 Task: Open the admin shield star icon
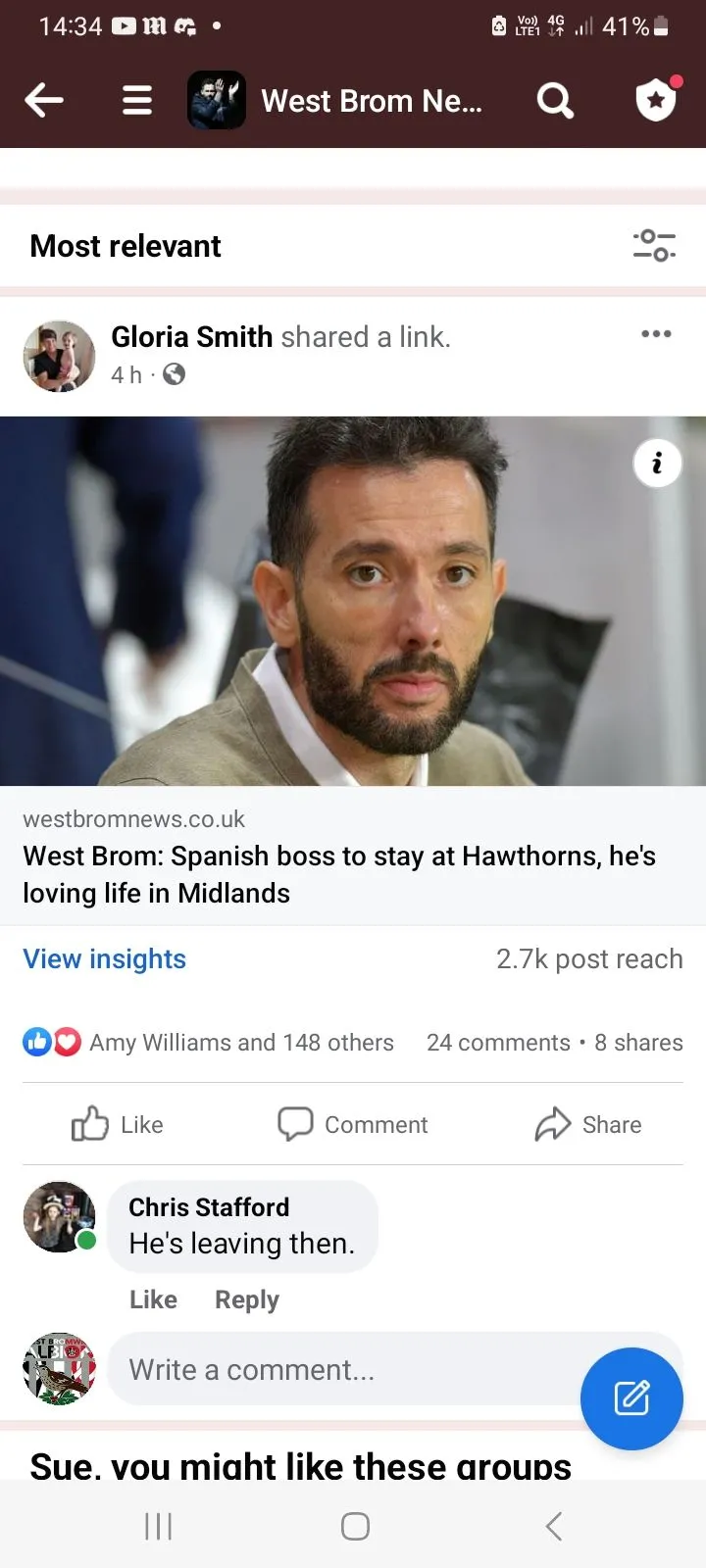pyautogui.click(x=656, y=99)
